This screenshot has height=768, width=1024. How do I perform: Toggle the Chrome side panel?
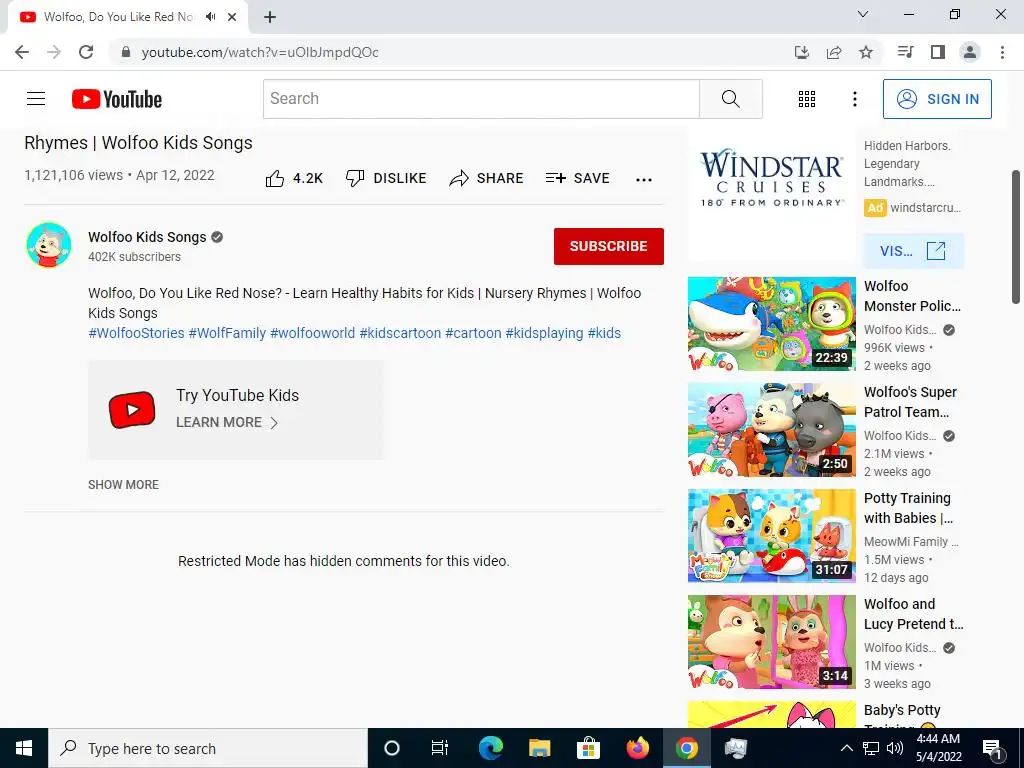[938, 52]
